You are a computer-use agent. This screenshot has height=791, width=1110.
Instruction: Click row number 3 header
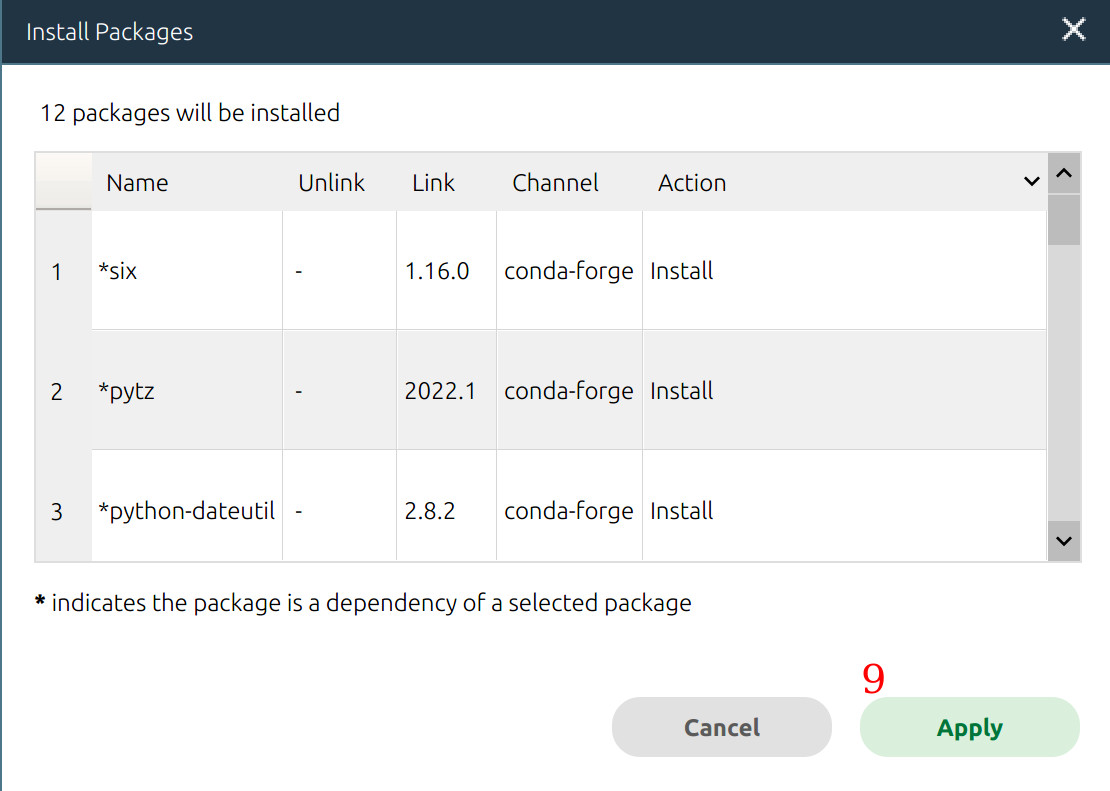pyautogui.click(x=57, y=511)
